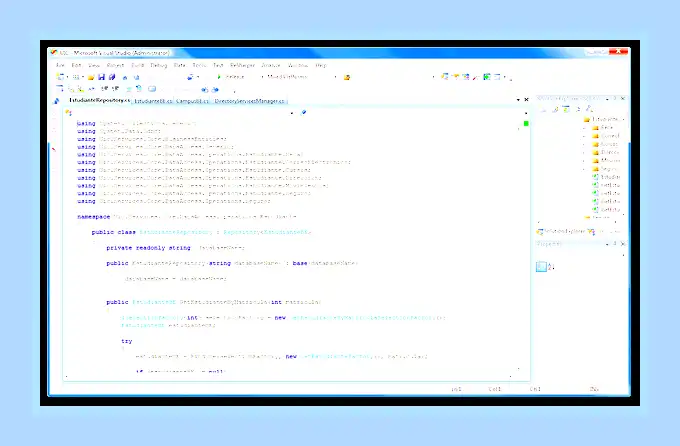Click the New Project toolbar icon
Screen dimensions: 680x446
click(x=60, y=77)
